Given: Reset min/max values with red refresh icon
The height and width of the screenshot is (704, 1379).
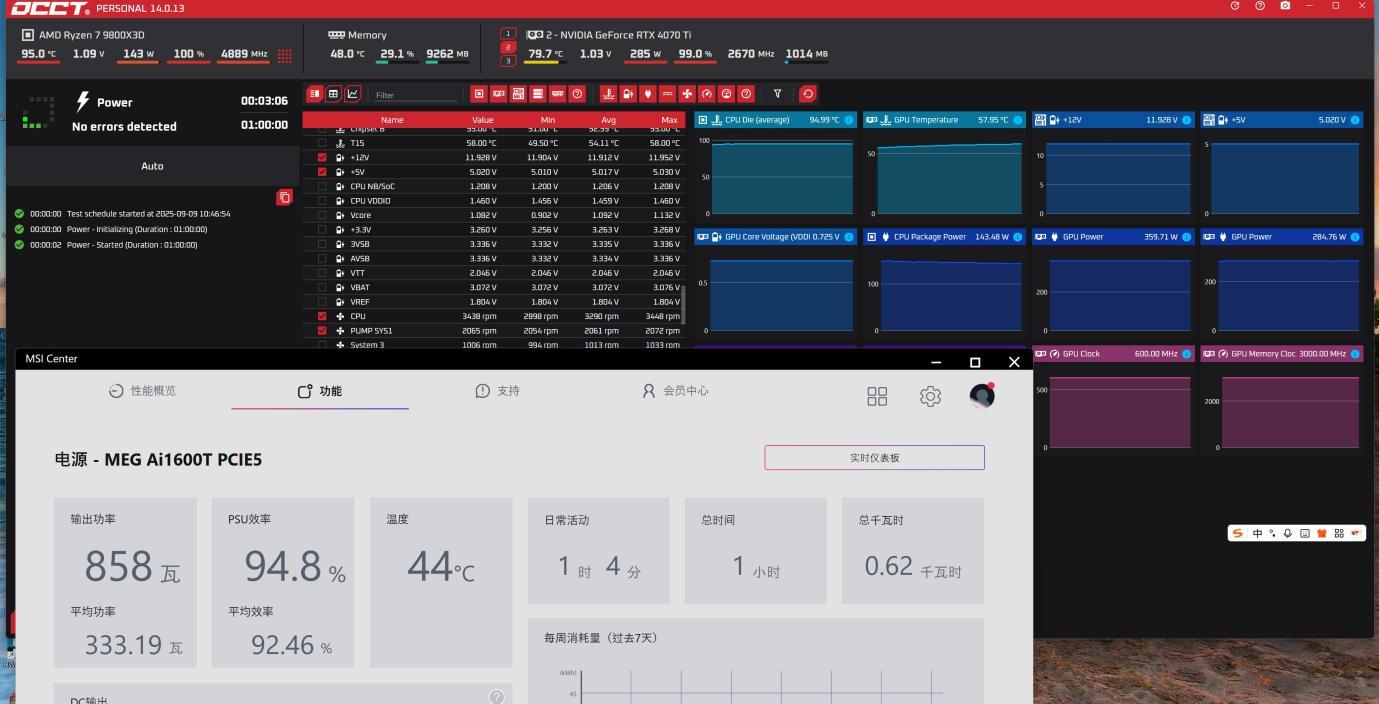Looking at the screenshot, I should [808, 94].
